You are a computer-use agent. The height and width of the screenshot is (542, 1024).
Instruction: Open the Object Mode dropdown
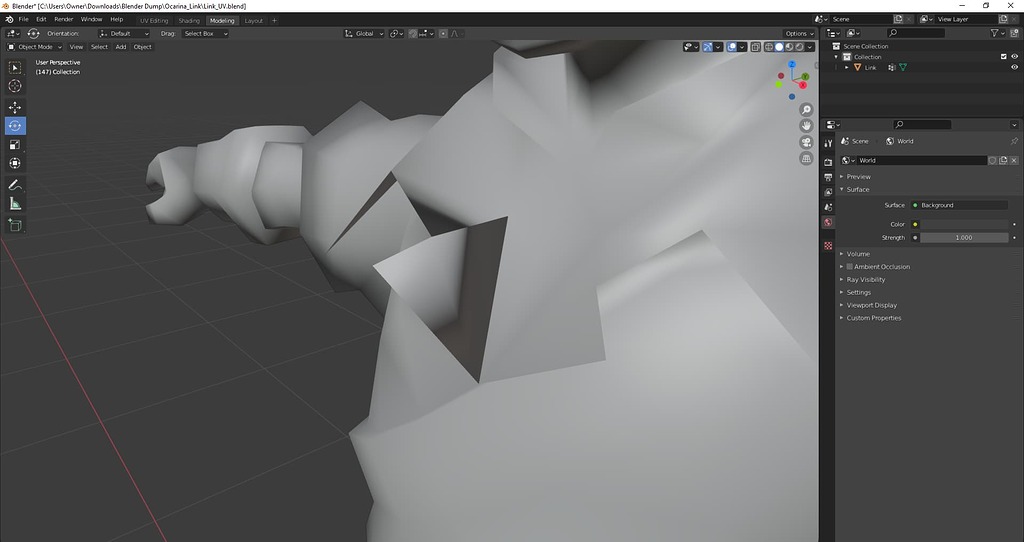point(35,47)
